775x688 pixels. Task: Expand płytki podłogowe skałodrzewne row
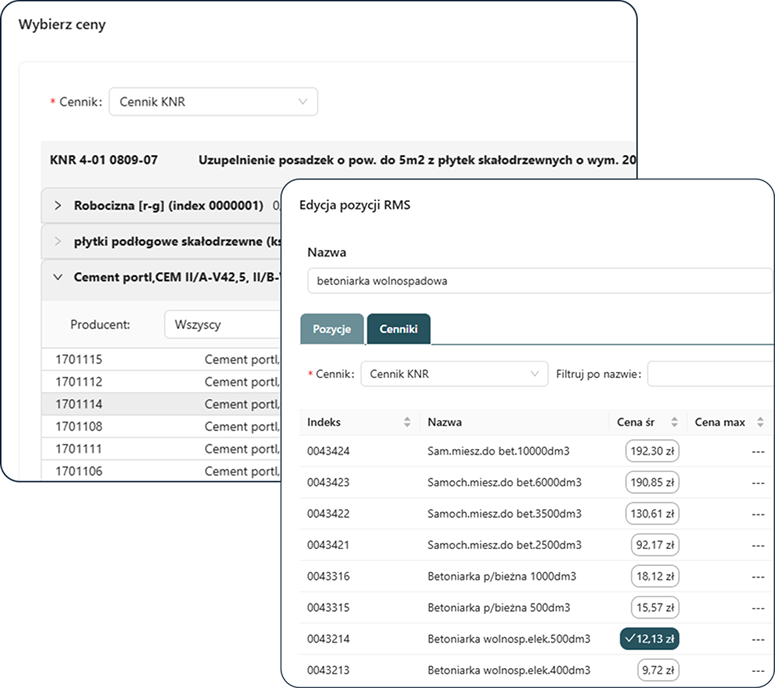click(58, 242)
